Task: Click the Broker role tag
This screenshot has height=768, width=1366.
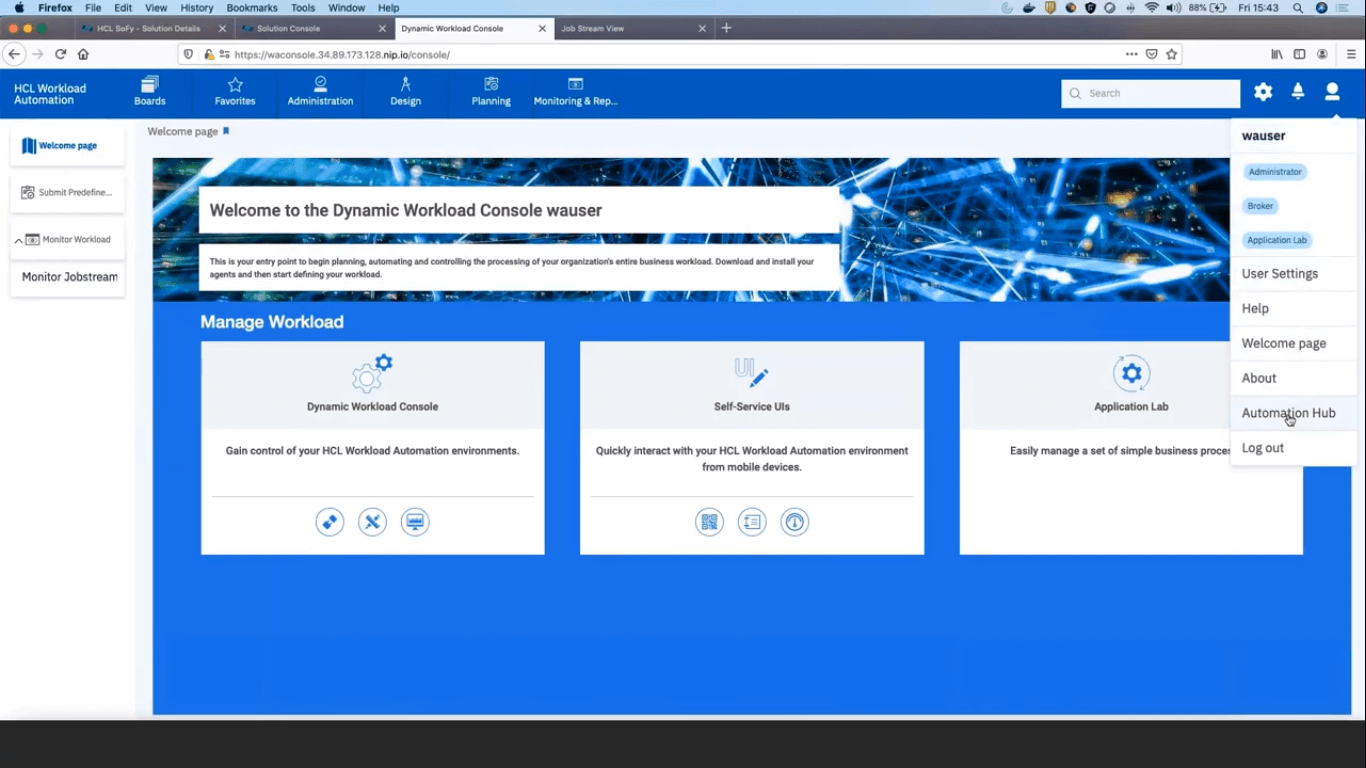Action: (x=1259, y=206)
